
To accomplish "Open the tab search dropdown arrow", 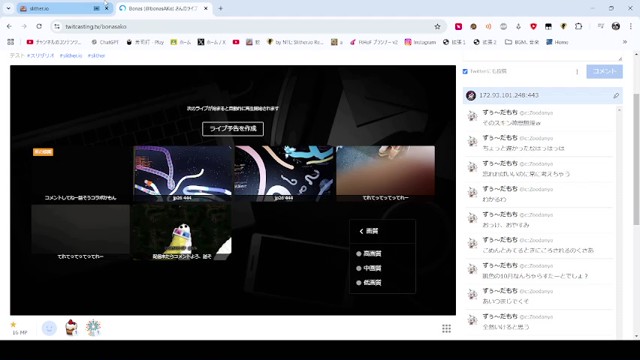I will click(x=8, y=8).
